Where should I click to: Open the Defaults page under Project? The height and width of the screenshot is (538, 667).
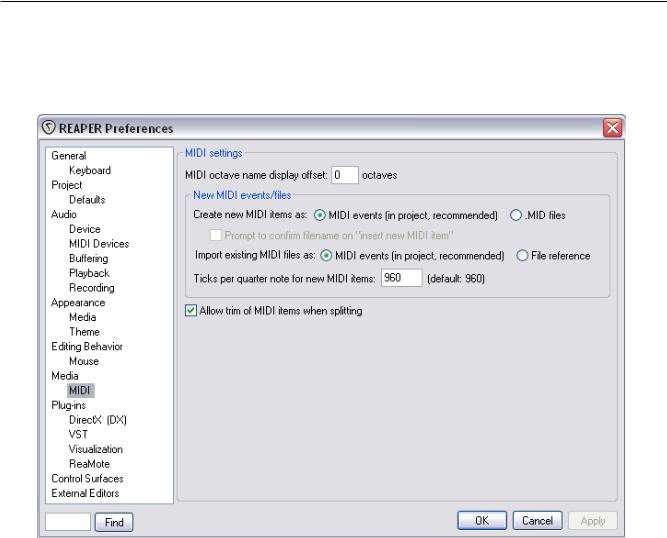click(87, 199)
